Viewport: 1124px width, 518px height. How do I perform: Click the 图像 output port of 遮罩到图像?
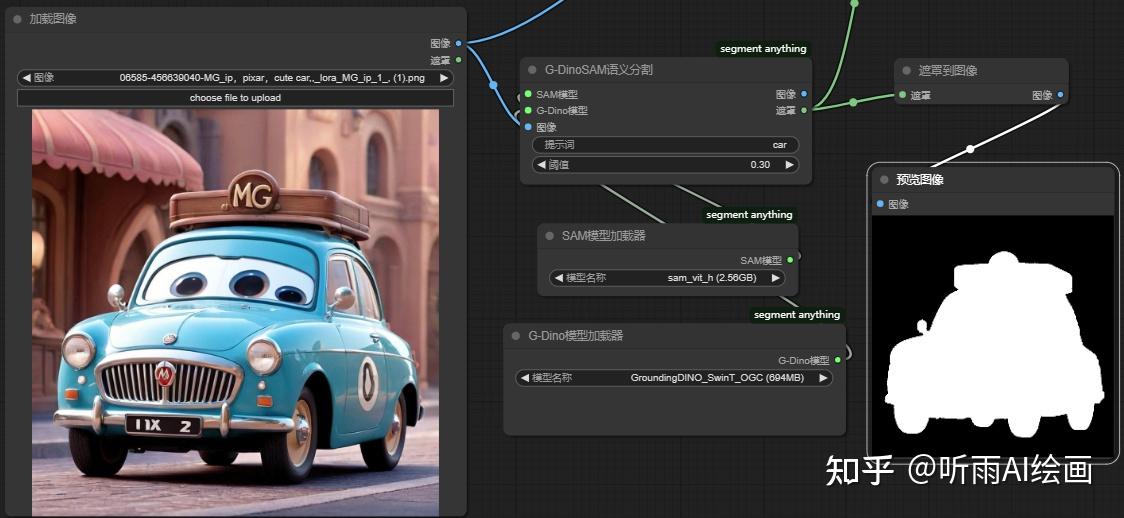1060,95
